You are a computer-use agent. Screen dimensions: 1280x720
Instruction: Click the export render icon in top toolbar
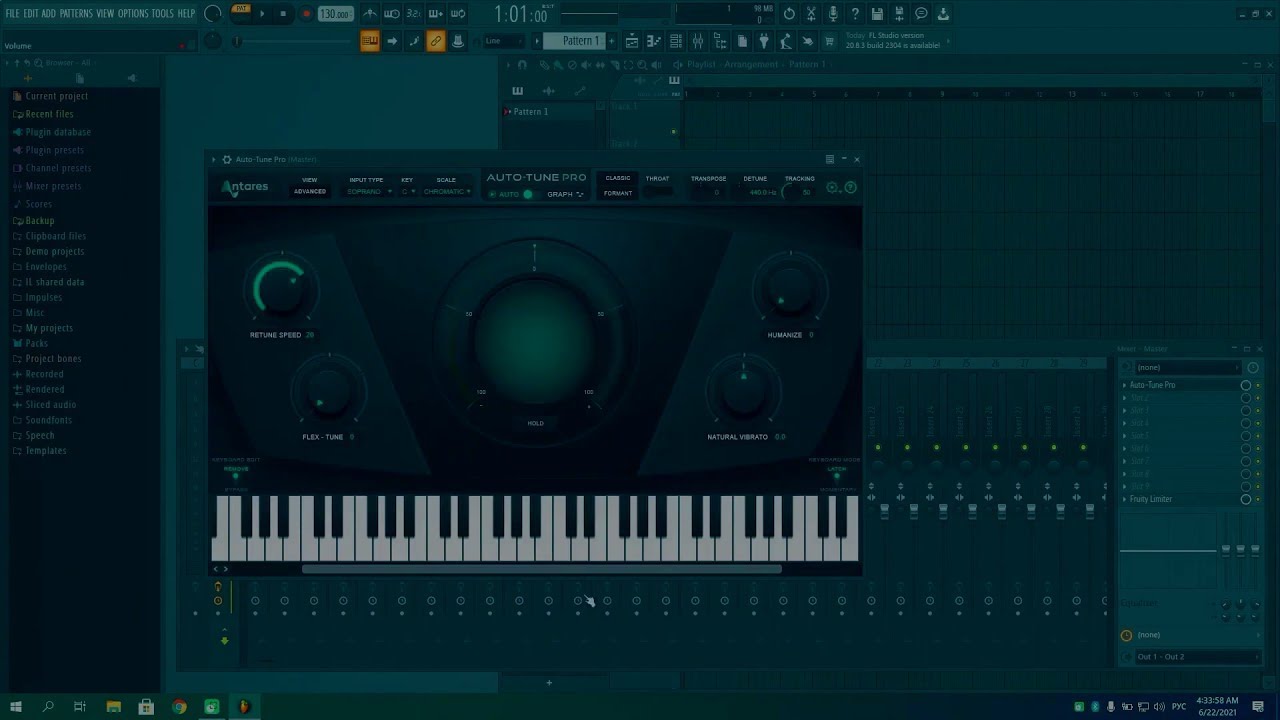click(x=899, y=14)
